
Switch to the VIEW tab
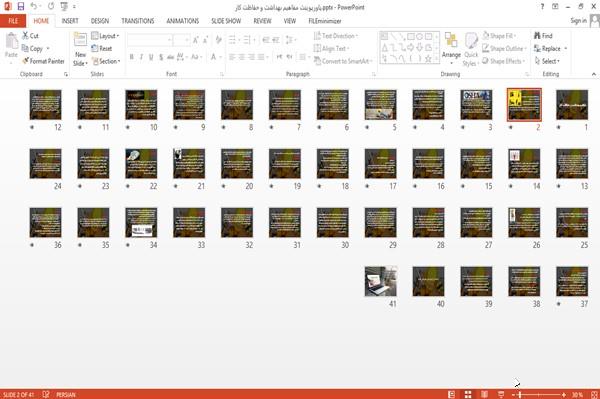pos(290,21)
